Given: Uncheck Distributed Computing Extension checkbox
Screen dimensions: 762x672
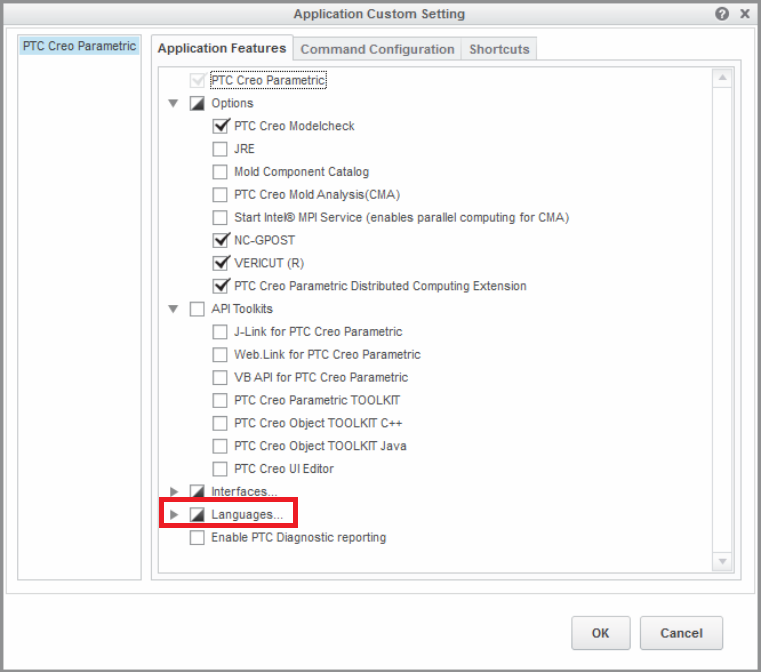Looking at the screenshot, I should (x=220, y=286).
